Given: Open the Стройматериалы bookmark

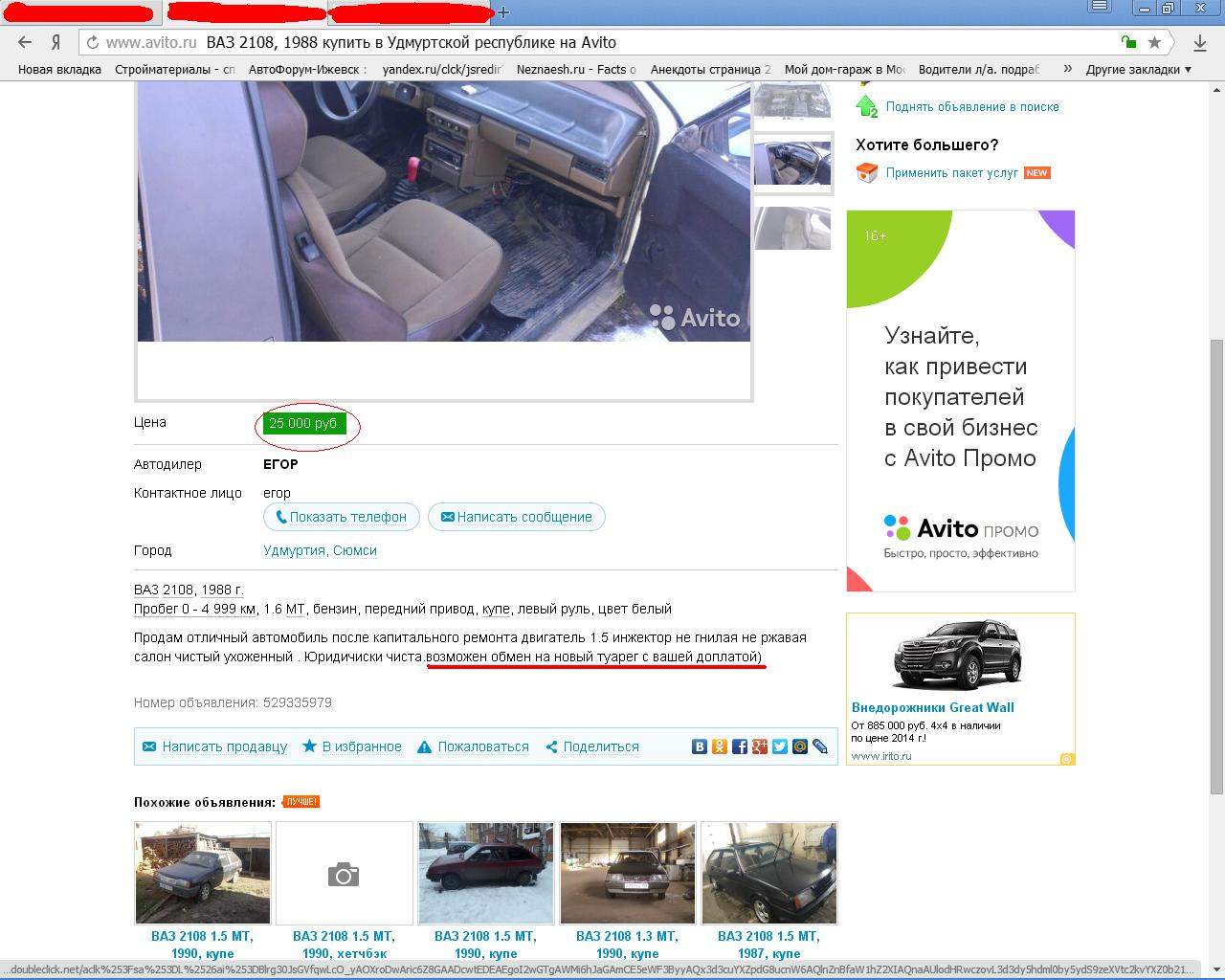Looking at the screenshot, I should coord(174,69).
